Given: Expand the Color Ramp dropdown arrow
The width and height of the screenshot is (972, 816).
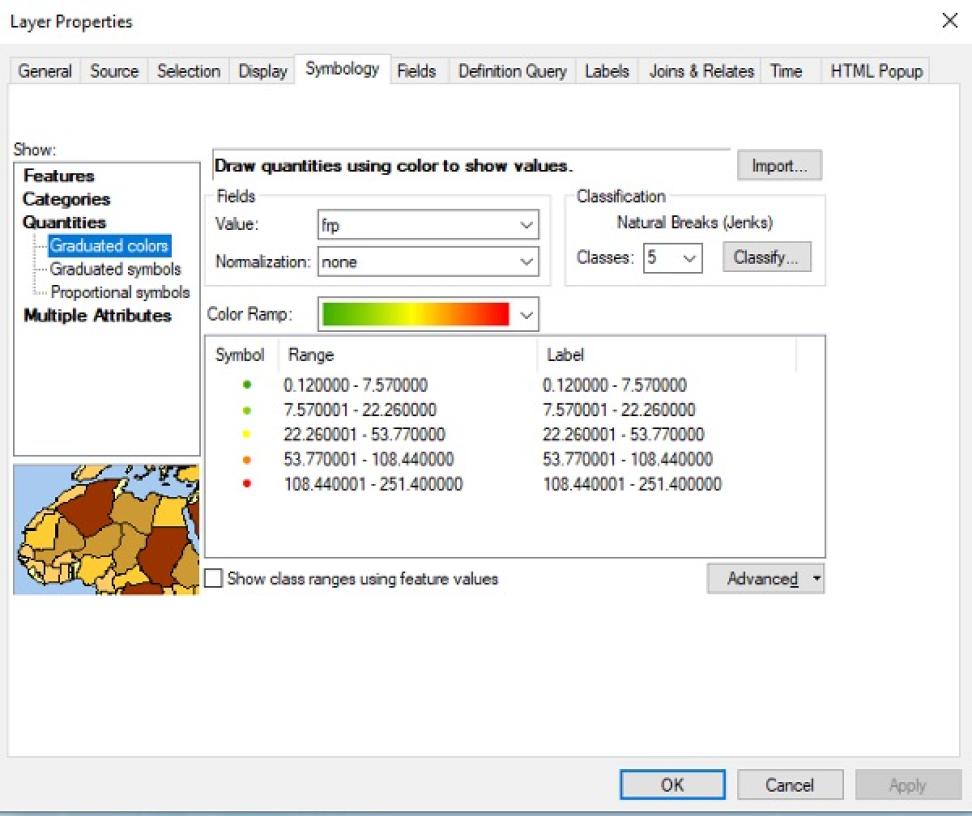Looking at the screenshot, I should 526,314.
